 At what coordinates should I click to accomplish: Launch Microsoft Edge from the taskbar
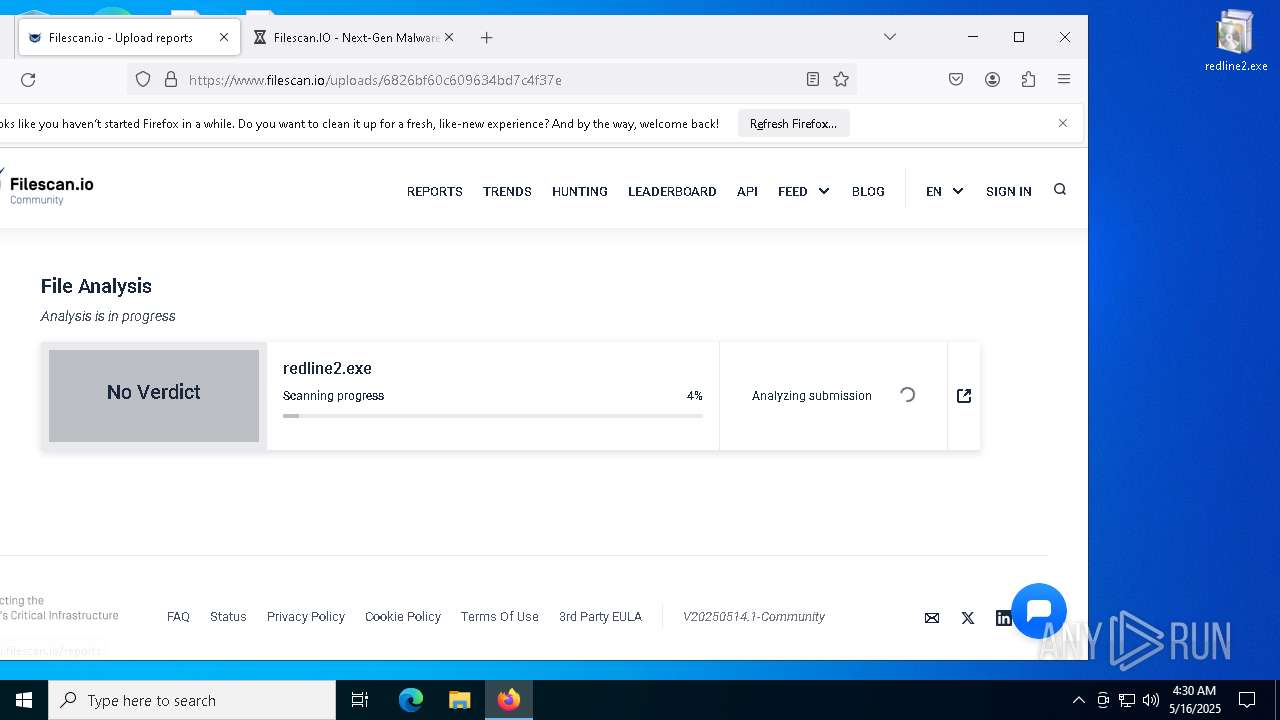[x=411, y=700]
